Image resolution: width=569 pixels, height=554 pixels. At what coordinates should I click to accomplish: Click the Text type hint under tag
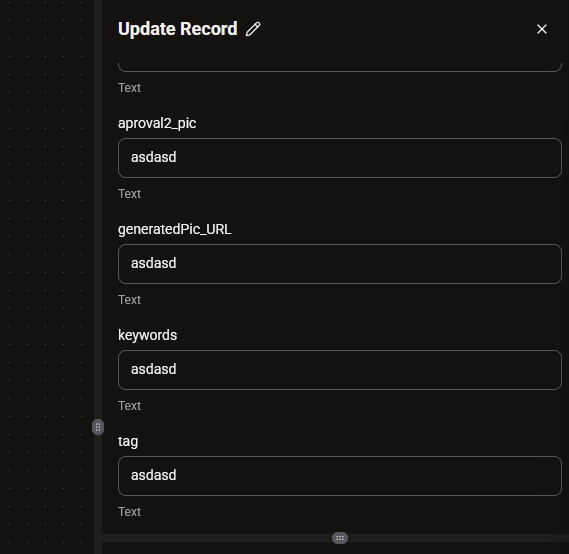(129, 512)
